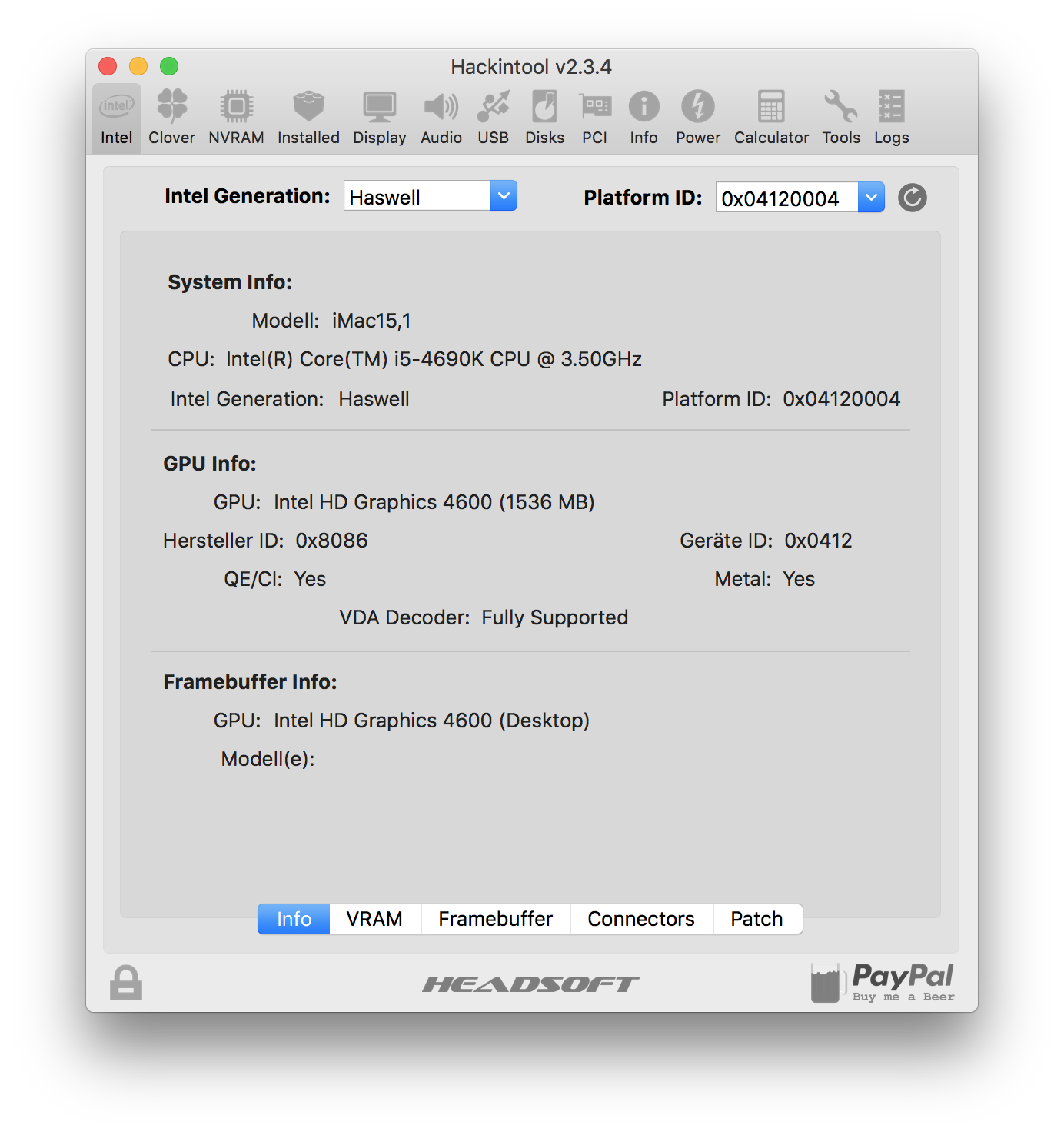The image size is (1064, 1135).
Task: Click the VDA Decoder Fully Supported text
Action: pos(555,617)
